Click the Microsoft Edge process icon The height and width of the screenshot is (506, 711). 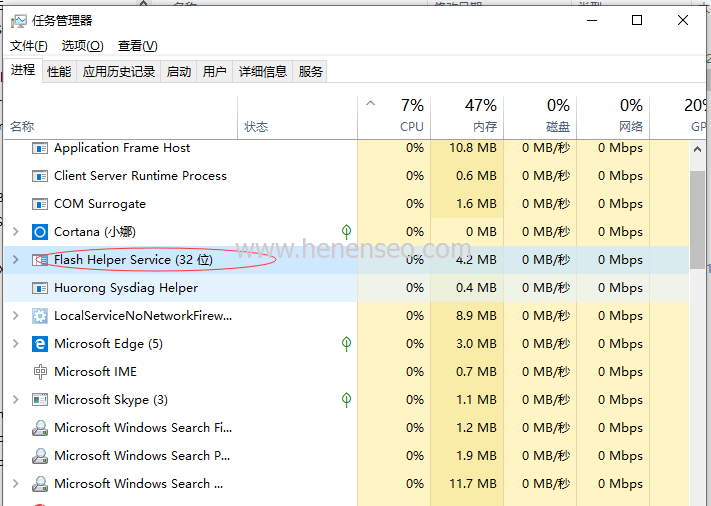[40, 344]
